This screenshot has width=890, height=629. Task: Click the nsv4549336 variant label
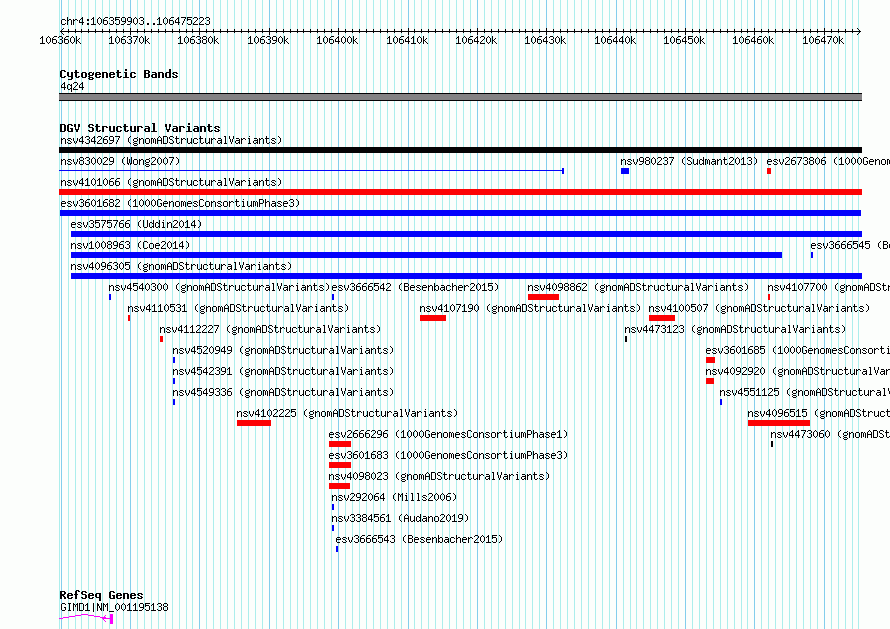pos(283,392)
